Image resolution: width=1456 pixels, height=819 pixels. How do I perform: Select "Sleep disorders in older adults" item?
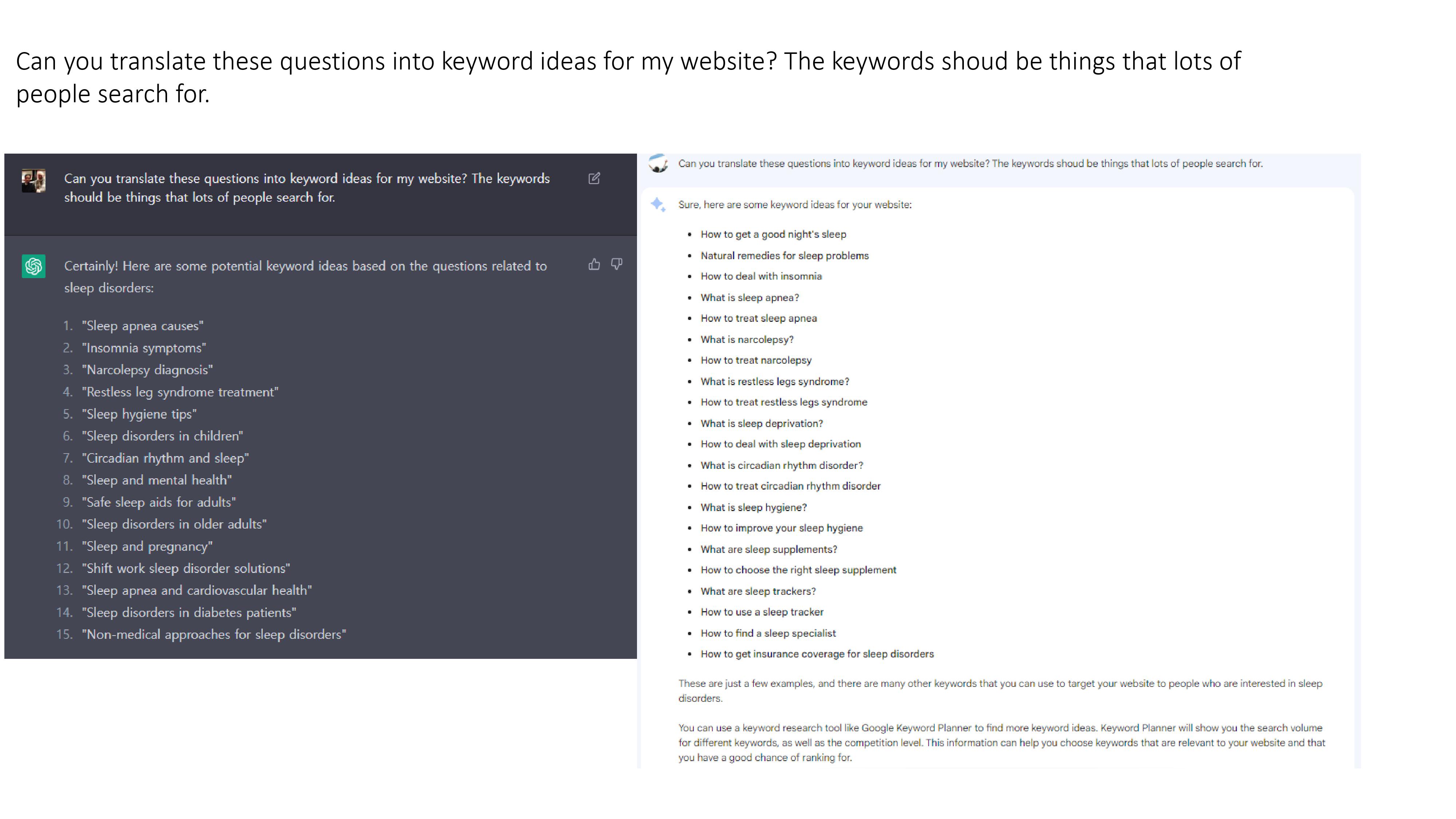coord(174,525)
